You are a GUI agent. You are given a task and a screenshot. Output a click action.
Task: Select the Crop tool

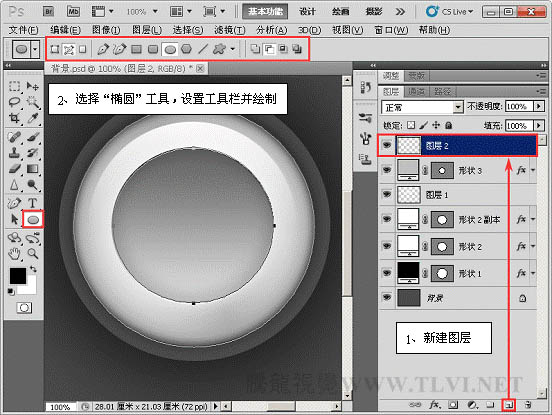(x=14, y=118)
